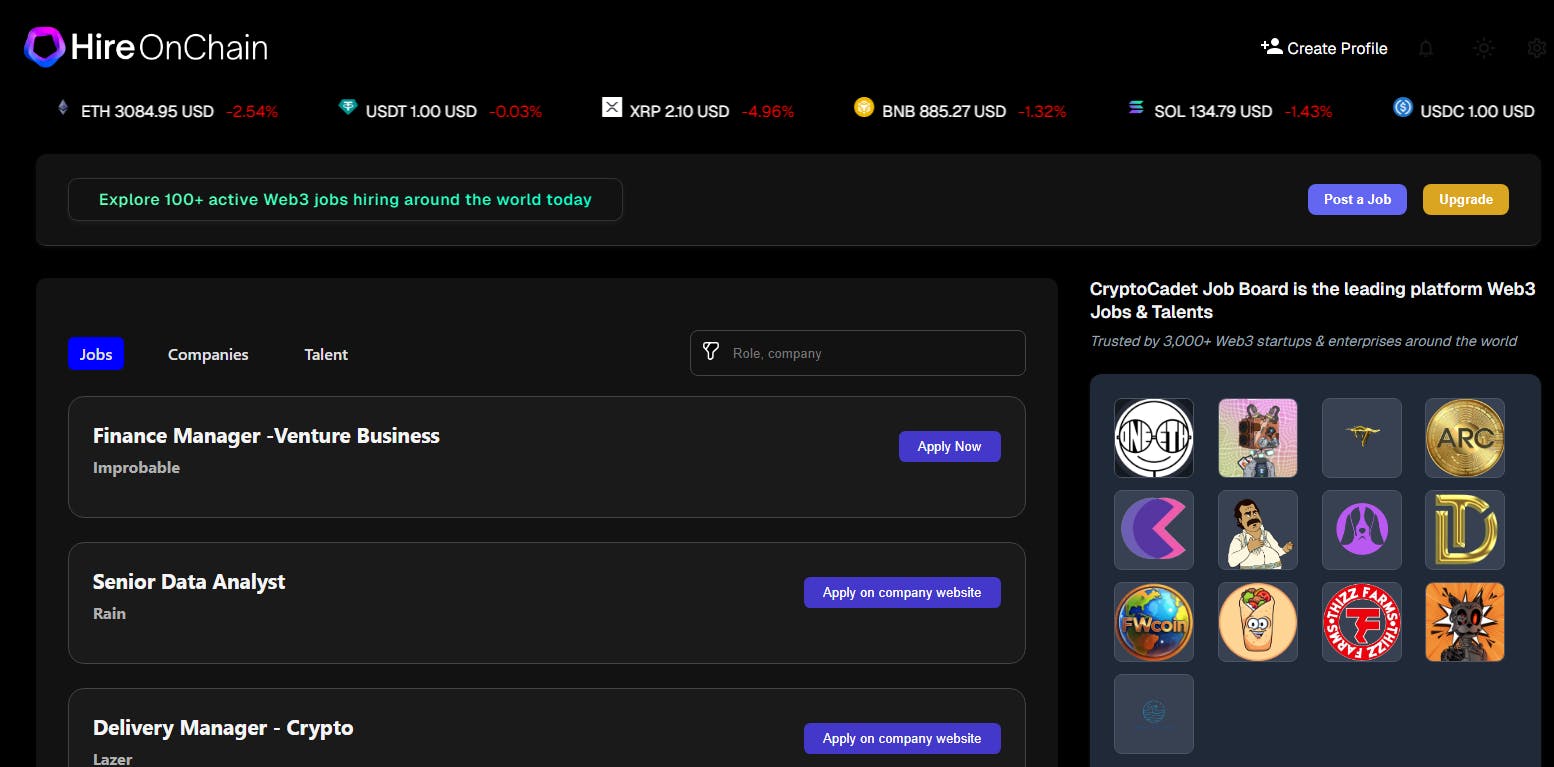
Task: Open the FWcoin globe thumbnail
Action: tap(1154, 622)
